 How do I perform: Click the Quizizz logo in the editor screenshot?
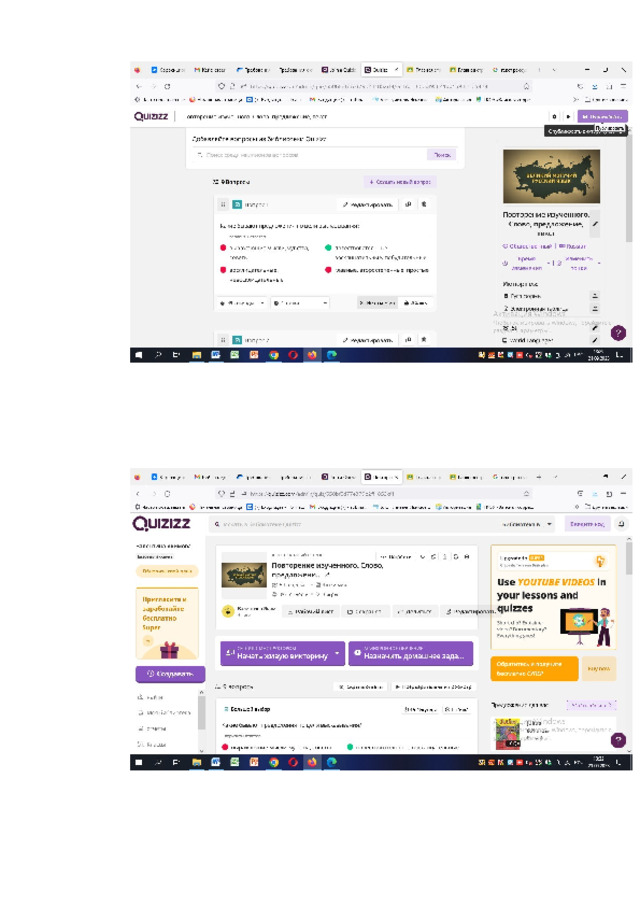click(x=151, y=116)
